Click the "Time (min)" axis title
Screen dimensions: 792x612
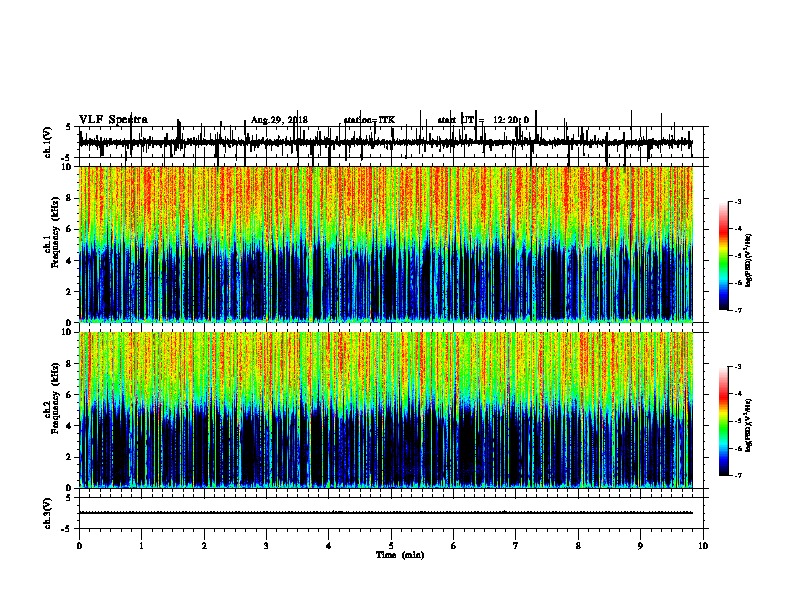click(400, 555)
